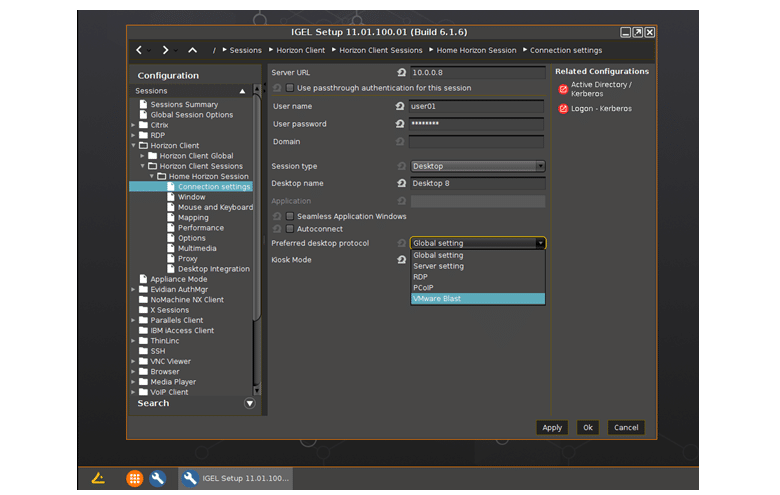Click the Domain field revert icon
The height and width of the screenshot is (495, 780).
(x=400, y=142)
